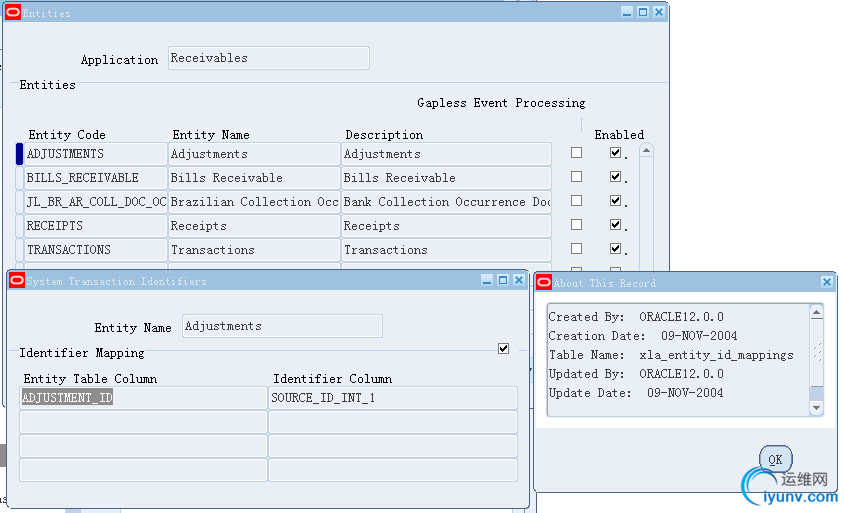The image size is (844, 513).
Task: Click scroll down arrow in About This Record
Action: tap(817, 408)
